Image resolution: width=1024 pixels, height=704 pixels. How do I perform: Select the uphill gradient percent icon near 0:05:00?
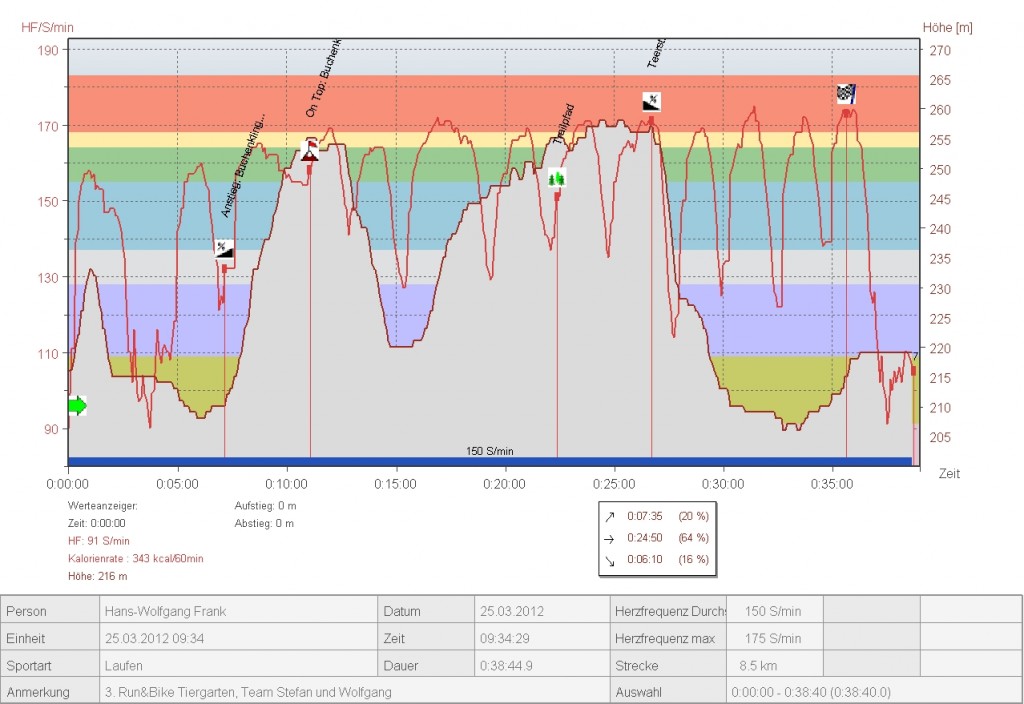click(224, 250)
